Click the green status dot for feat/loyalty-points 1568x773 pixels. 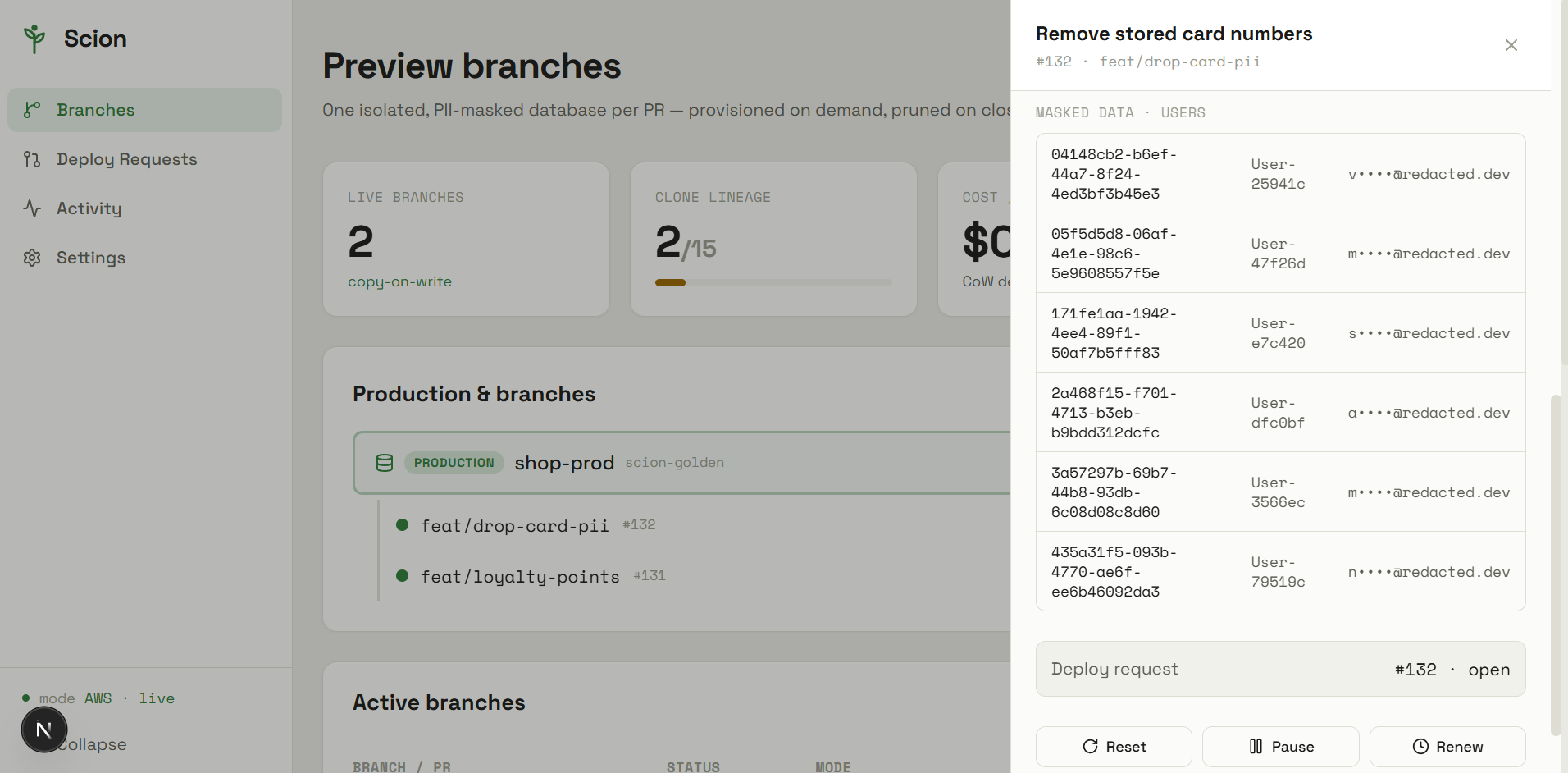[402, 576]
